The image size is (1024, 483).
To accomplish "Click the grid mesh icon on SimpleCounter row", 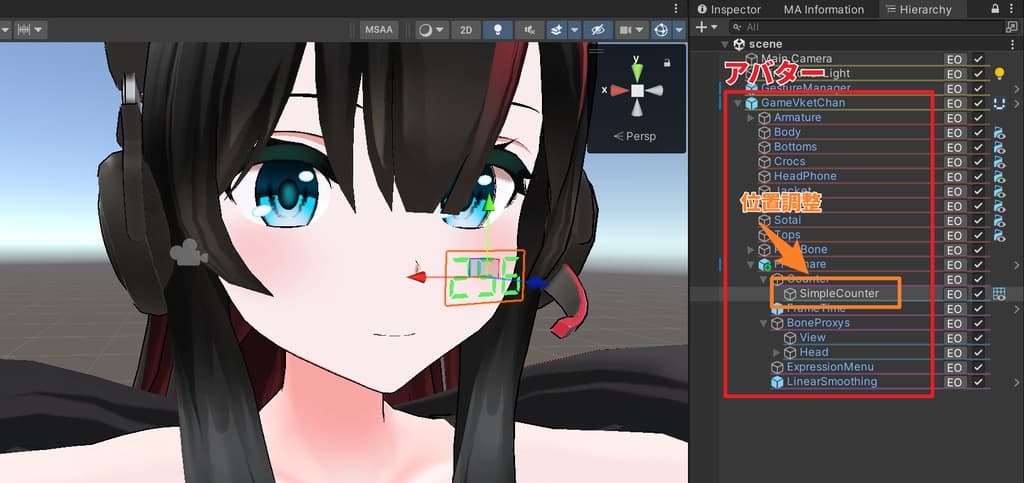I will pyautogui.click(x=999, y=294).
